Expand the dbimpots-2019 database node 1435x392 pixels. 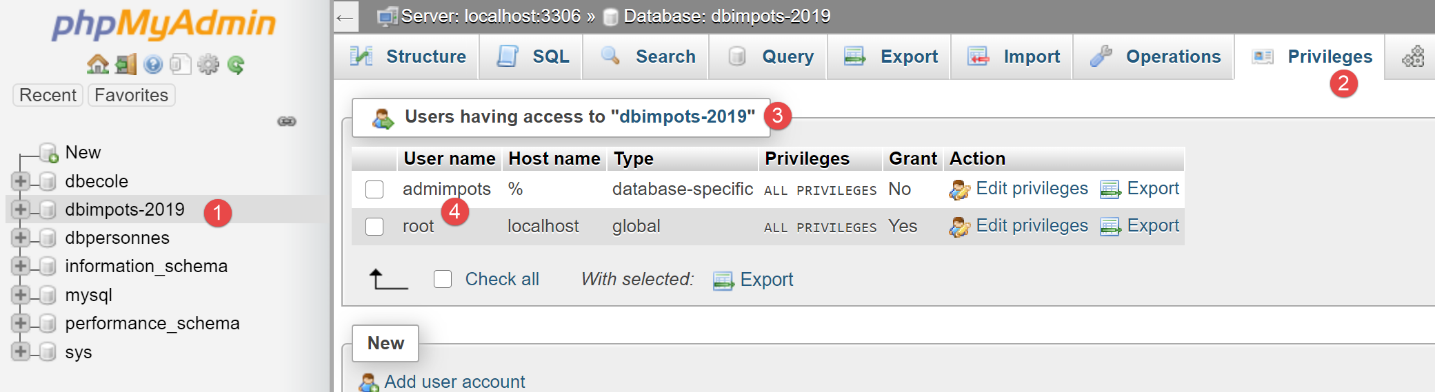[19, 210]
